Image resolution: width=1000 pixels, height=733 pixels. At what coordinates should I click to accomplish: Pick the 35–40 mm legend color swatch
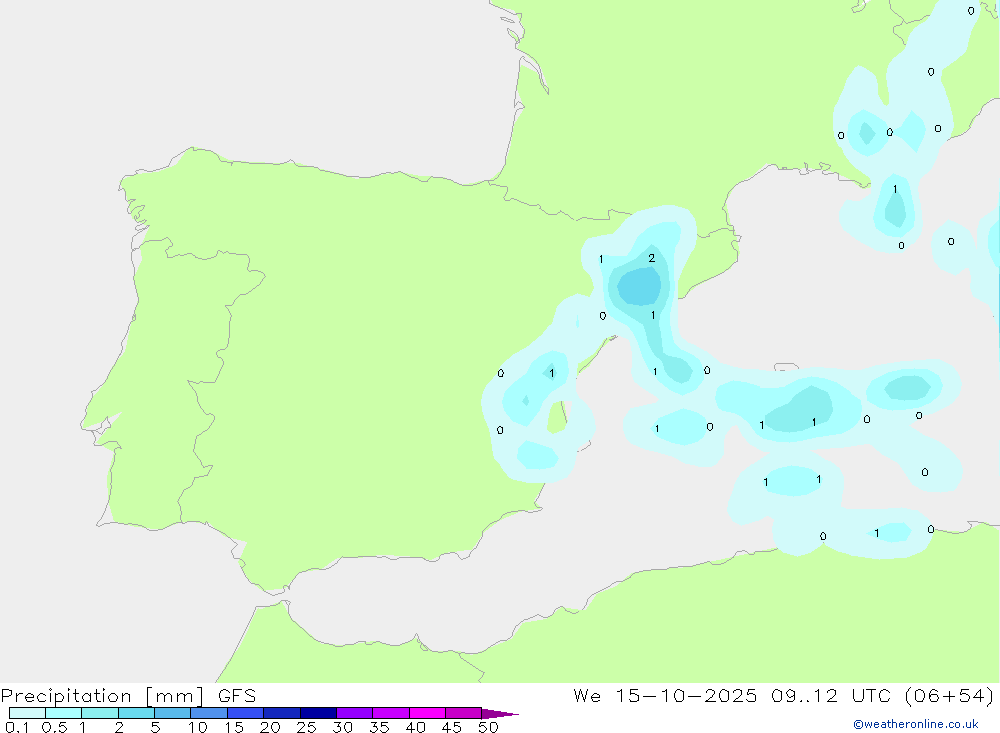[390, 713]
